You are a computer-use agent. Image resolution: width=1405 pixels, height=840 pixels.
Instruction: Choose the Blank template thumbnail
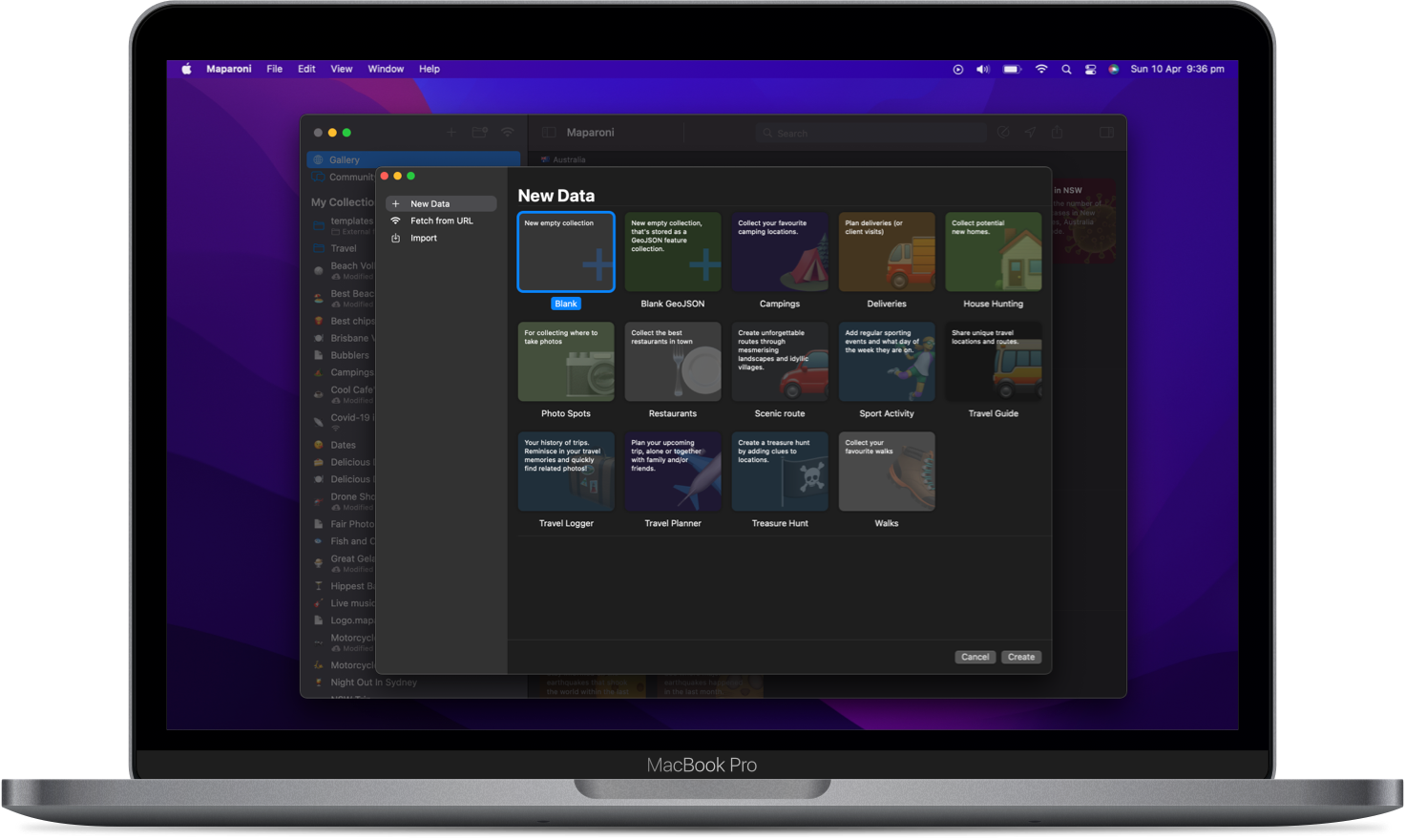(566, 252)
